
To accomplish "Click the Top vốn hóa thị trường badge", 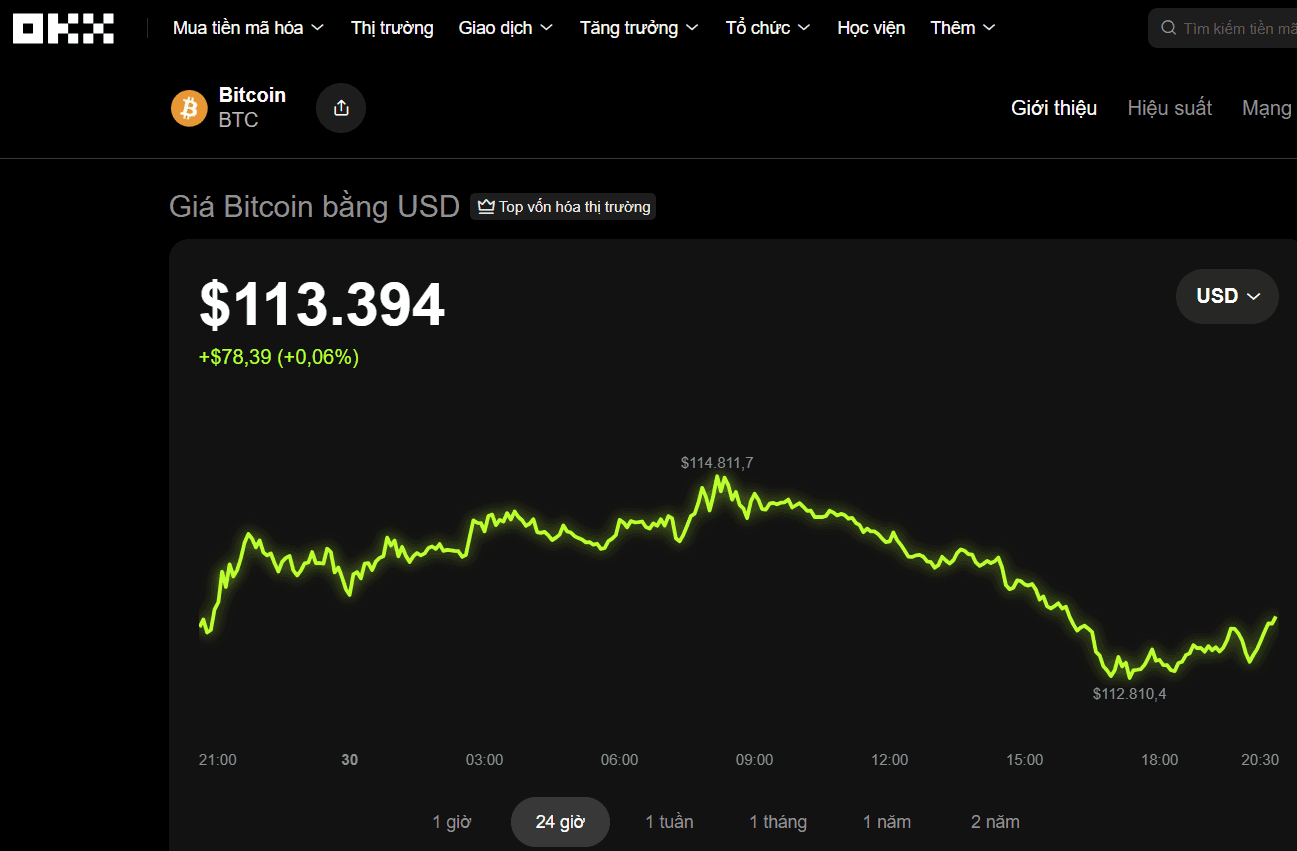I will pyautogui.click(x=563, y=207).
